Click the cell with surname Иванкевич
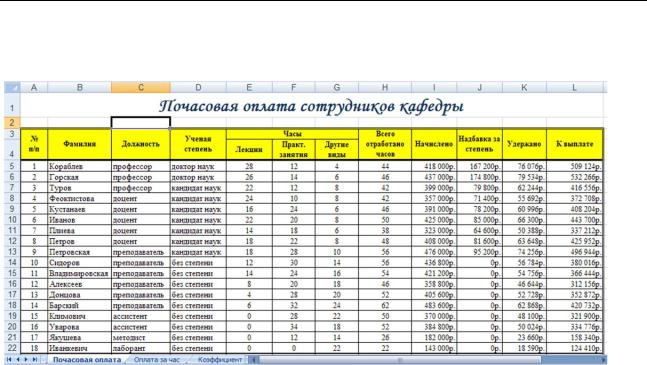This screenshot has height=365, width=647. click(79, 348)
